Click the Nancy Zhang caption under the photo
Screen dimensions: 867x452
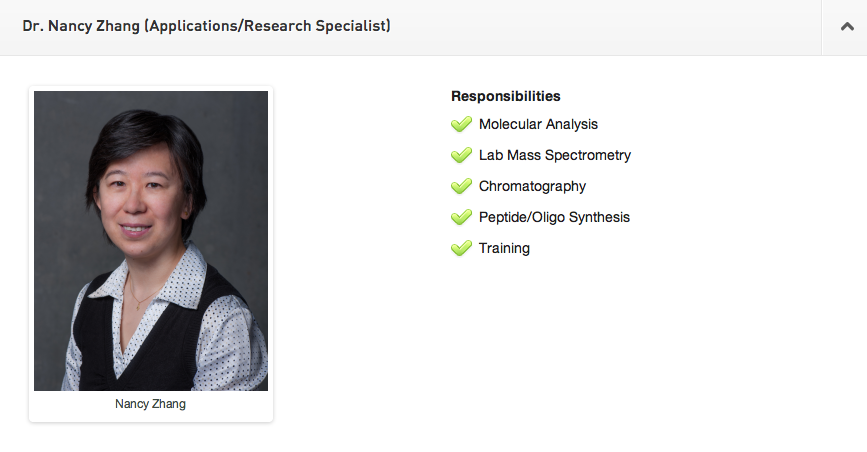click(x=151, y=405)
